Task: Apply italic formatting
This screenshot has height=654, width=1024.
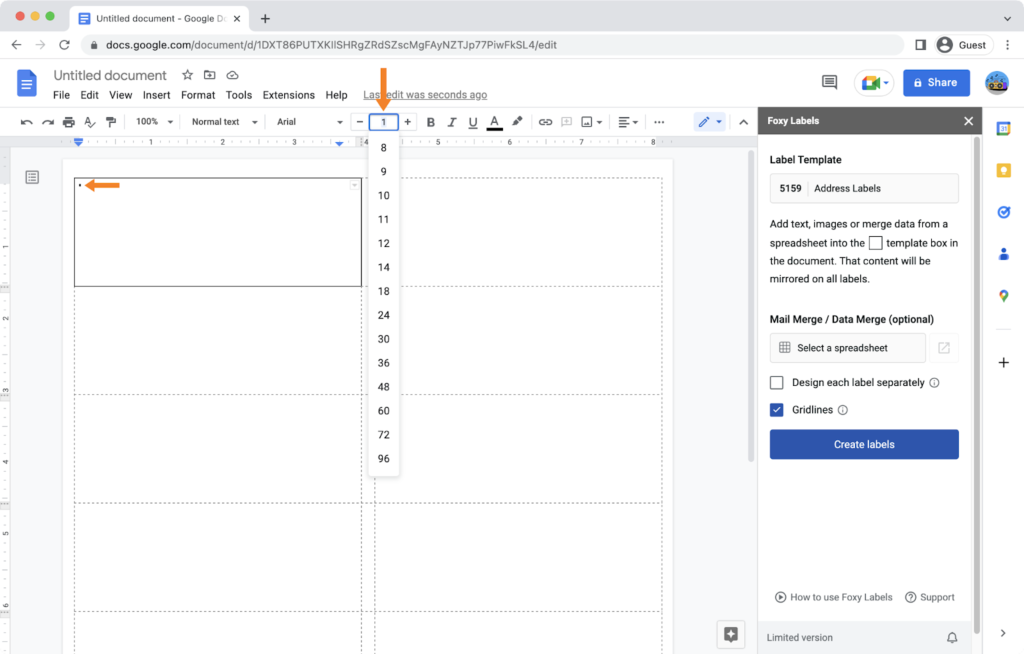Action: (451, 121)
